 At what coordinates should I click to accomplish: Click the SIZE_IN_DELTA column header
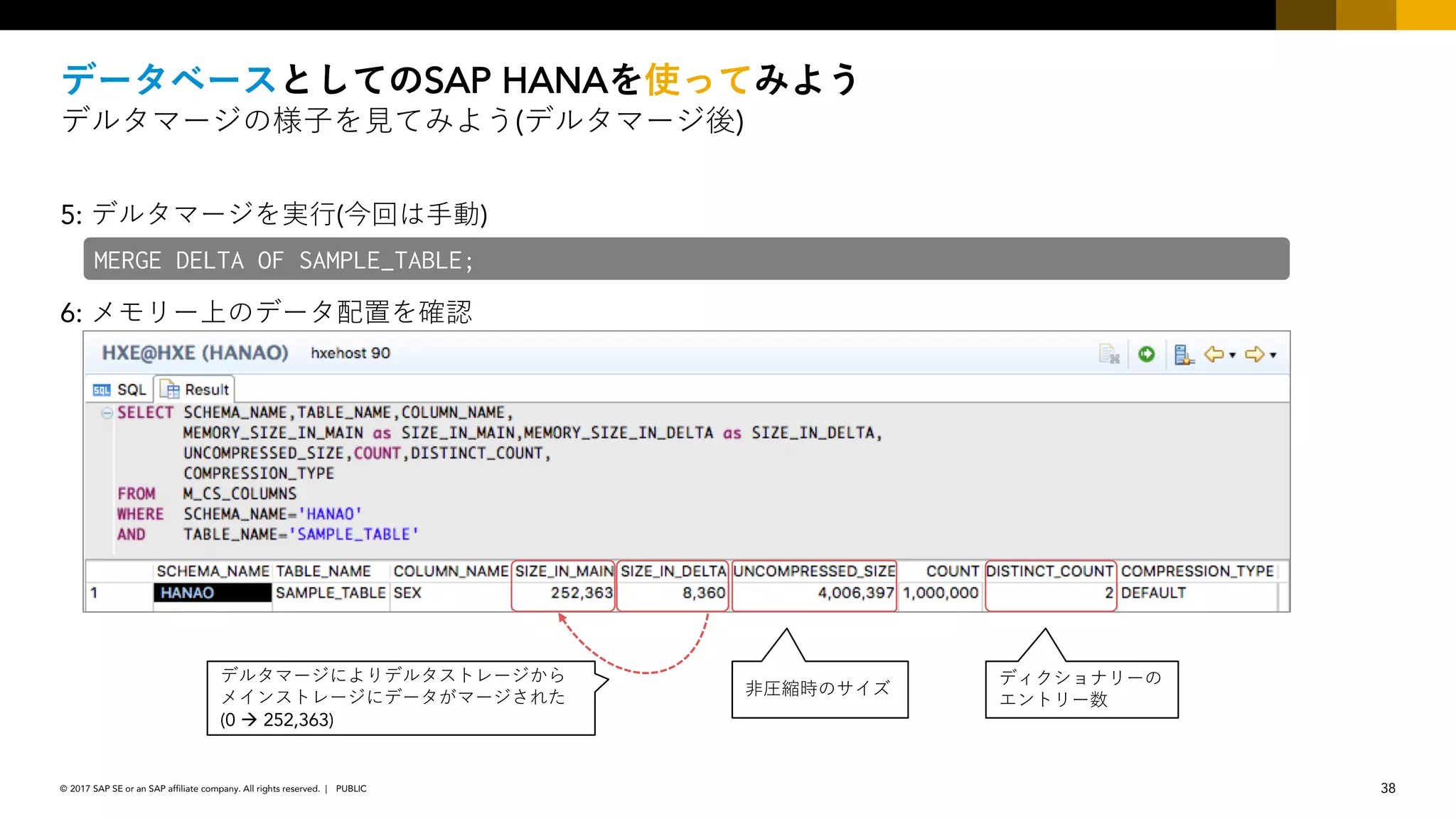coord(673,572)
